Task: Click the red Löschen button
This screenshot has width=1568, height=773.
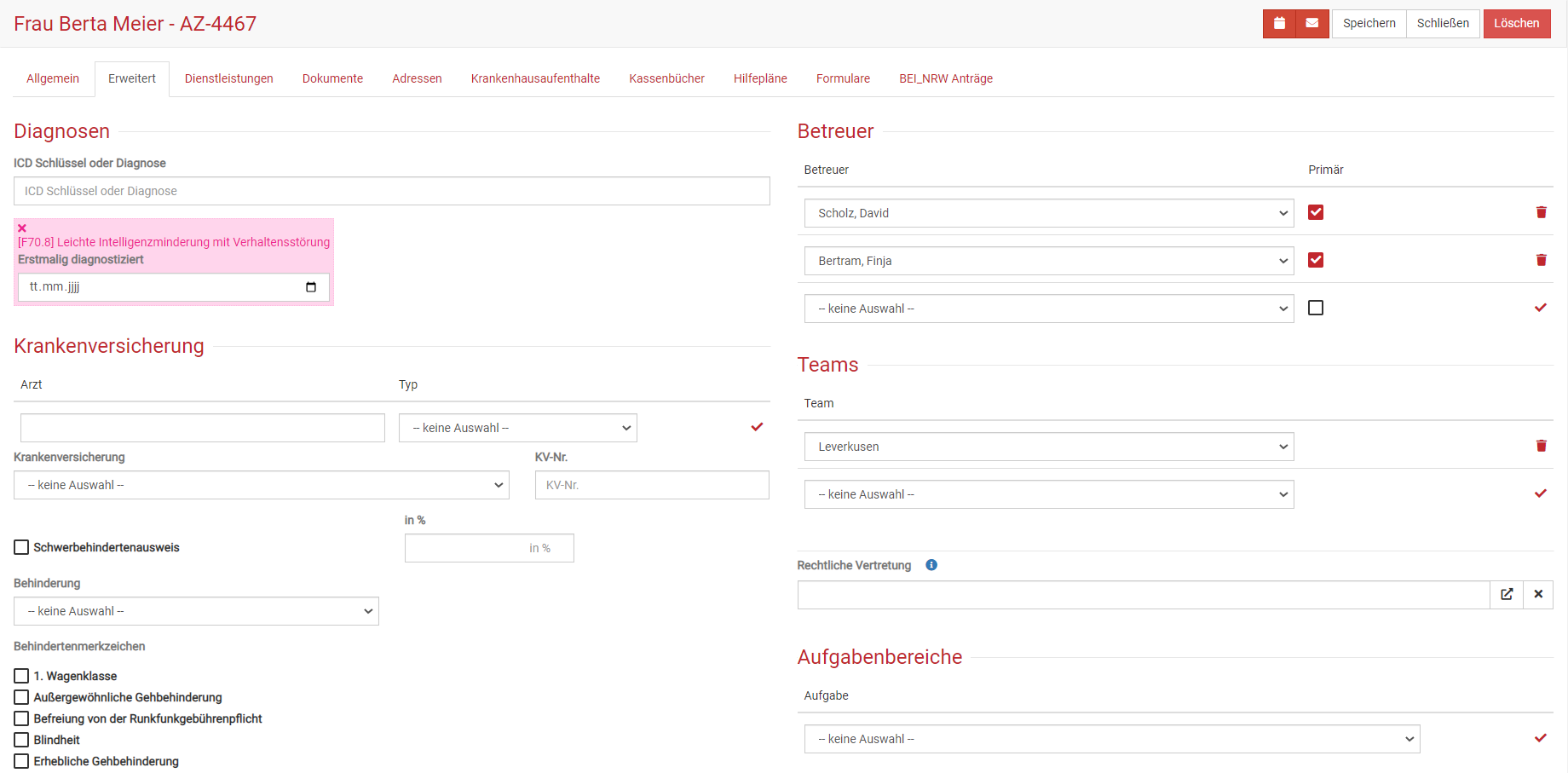Action: [x=1517, y=24]
